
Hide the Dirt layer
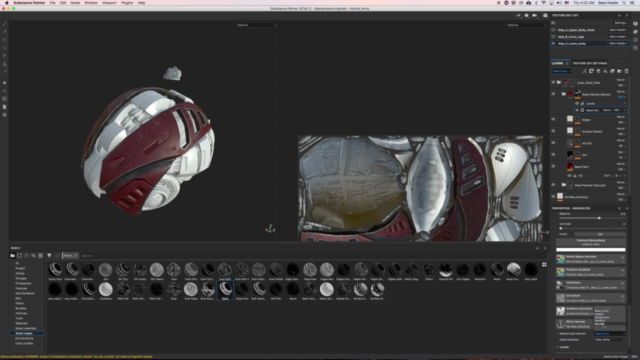pyautogui.click(x=553, y=155)
